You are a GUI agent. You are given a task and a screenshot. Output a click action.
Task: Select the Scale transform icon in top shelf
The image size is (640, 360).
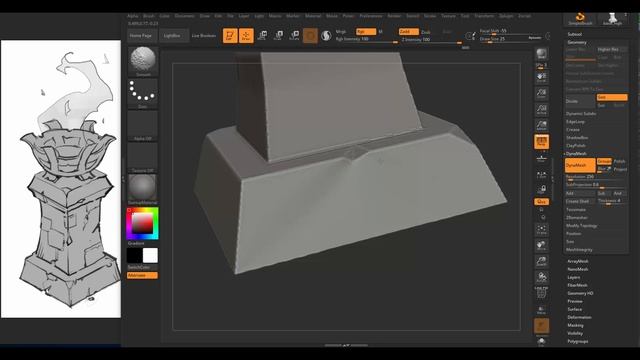coord(278,36)
